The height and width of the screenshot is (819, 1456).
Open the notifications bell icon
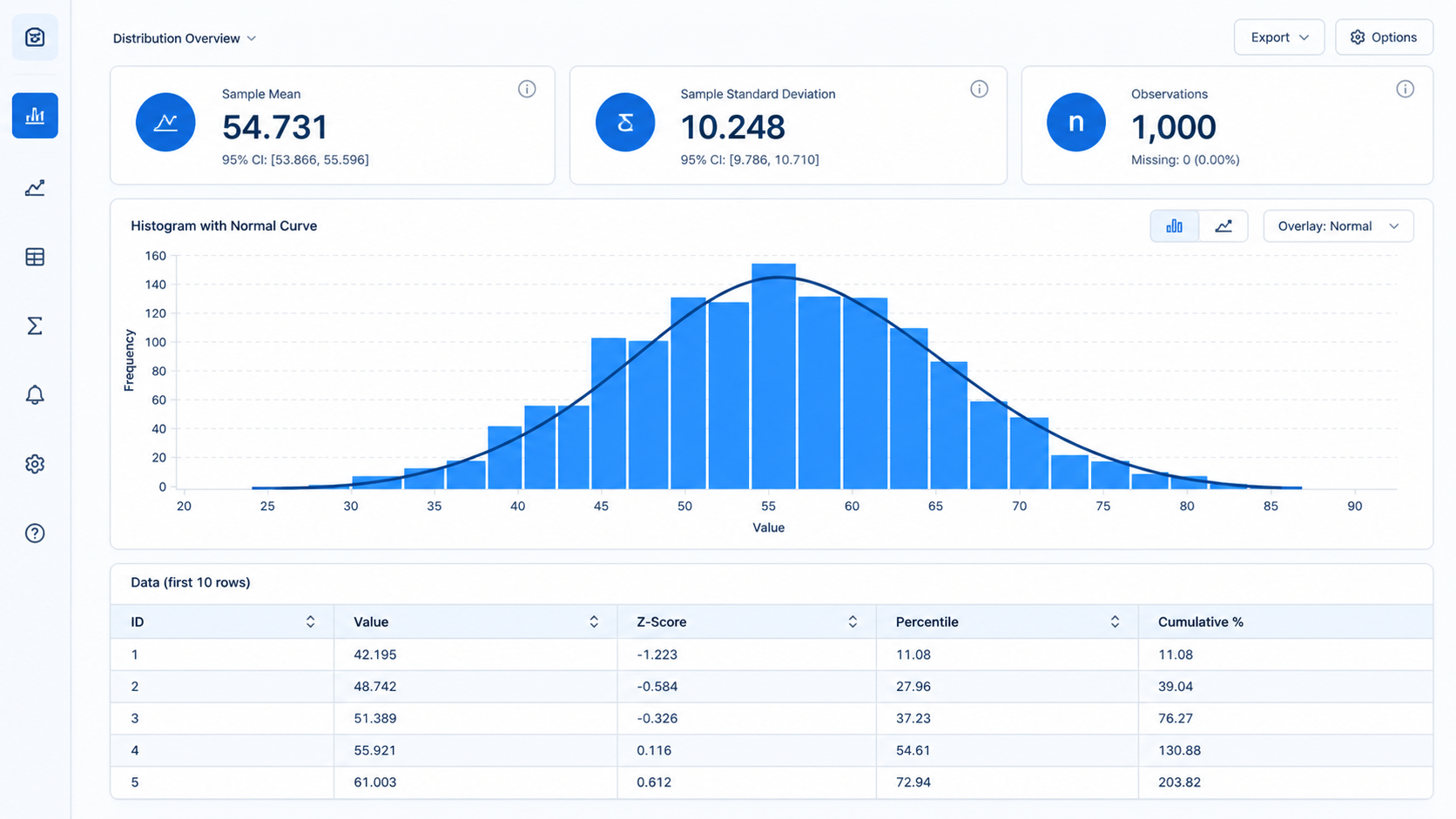click(35, 395)
